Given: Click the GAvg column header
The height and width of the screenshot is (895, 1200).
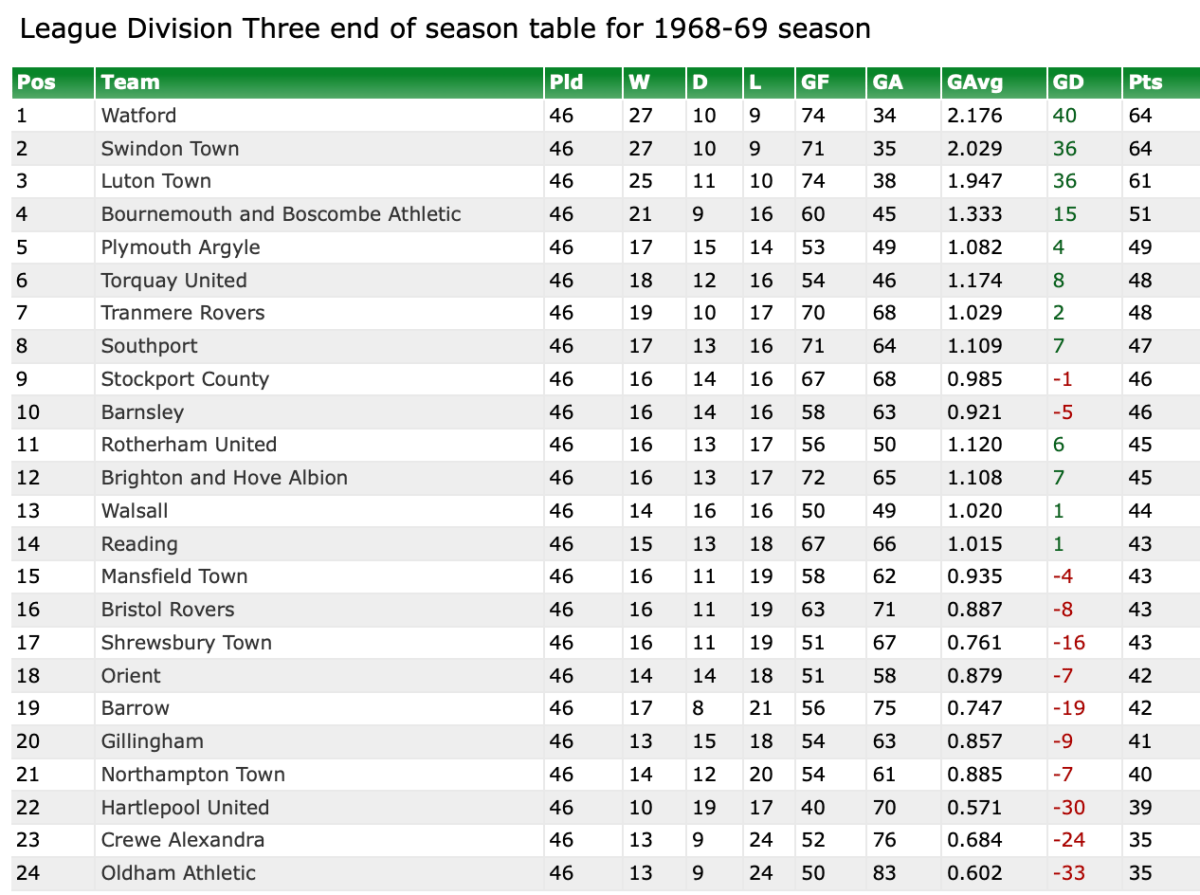Looking at the screenshot, I should (x=974, y=83).
